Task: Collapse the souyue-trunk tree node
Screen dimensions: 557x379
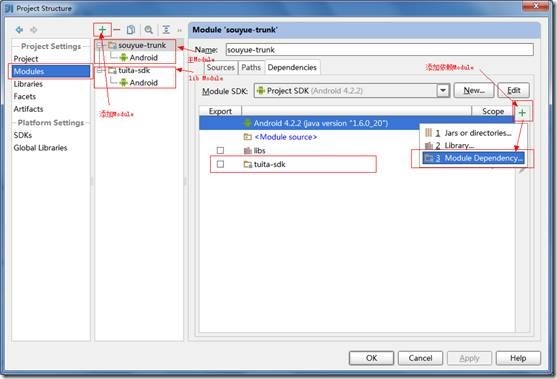Action: coord(99,45)
